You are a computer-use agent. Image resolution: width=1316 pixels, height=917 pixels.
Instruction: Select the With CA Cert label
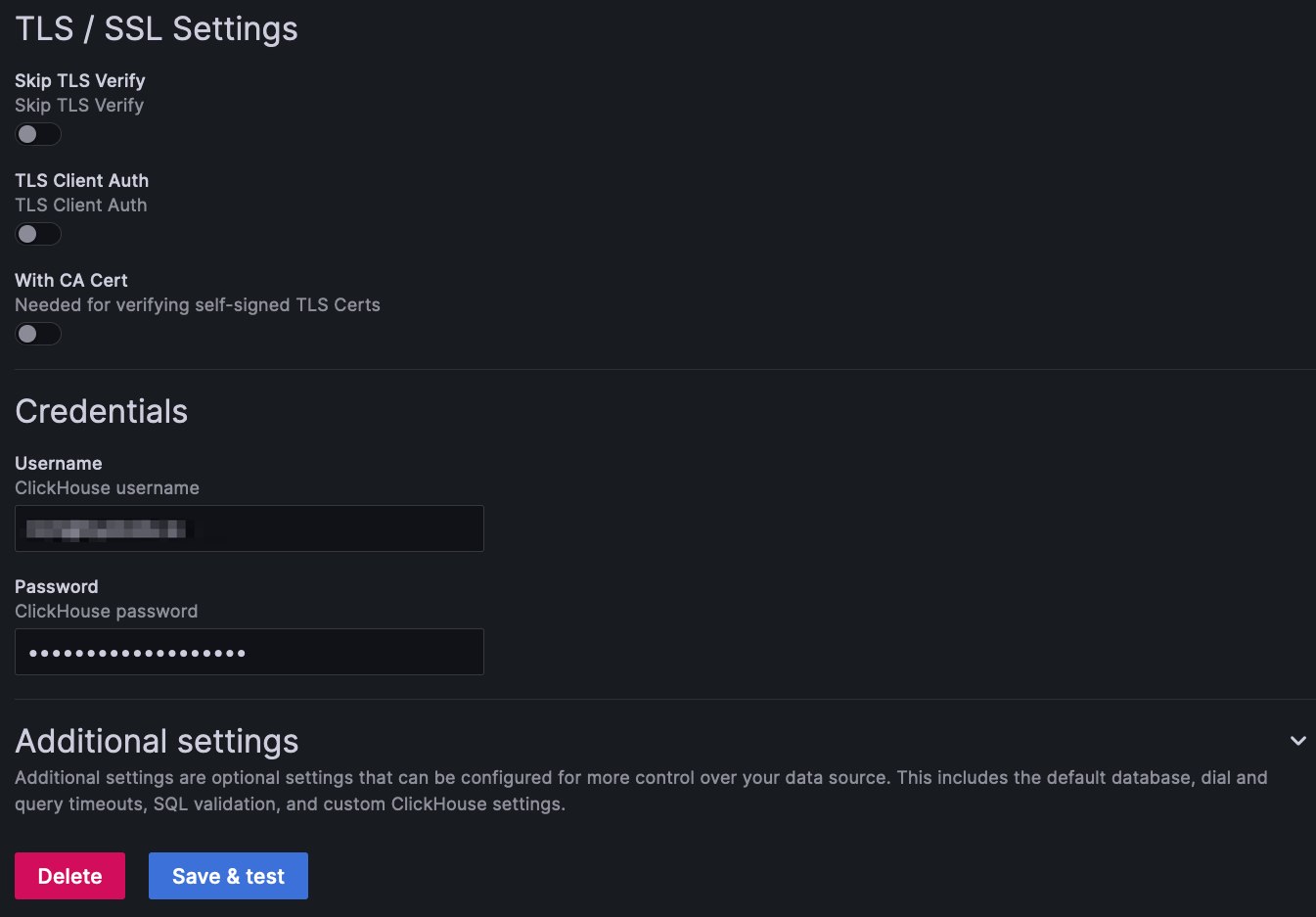(x=71, y=280)
